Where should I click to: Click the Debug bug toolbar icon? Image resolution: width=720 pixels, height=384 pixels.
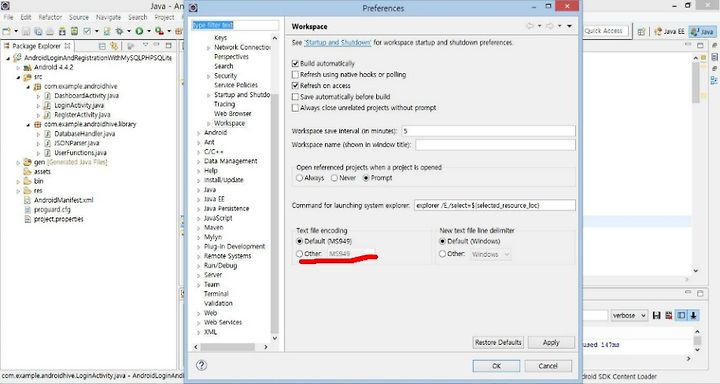coord(119,31)
